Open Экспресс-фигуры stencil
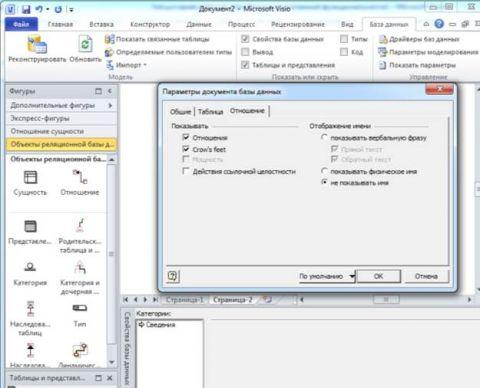The image size is (480, 388). coord(62,118)
